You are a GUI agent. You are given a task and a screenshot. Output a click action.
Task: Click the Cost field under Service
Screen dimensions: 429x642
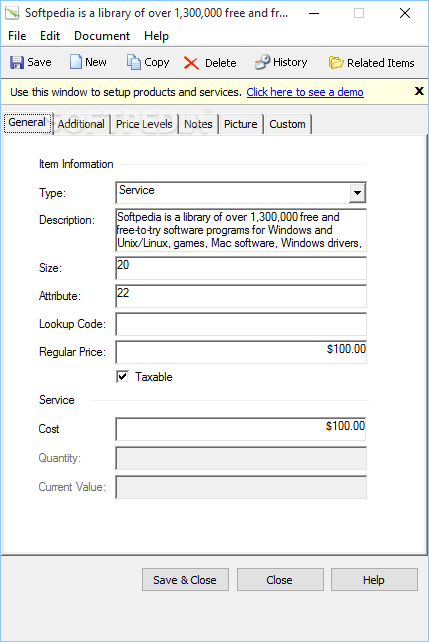click(x=241, y=429)
